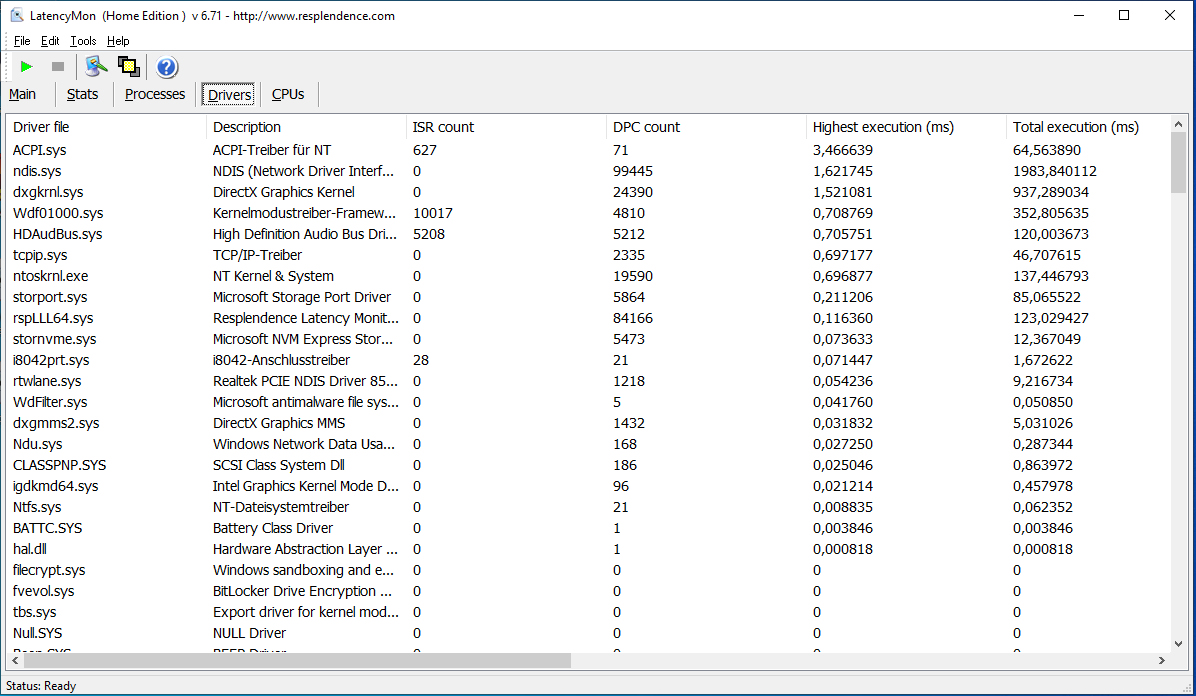
Task: Select the dxgkrnl.sys driver row
Action: coord(588,192)
